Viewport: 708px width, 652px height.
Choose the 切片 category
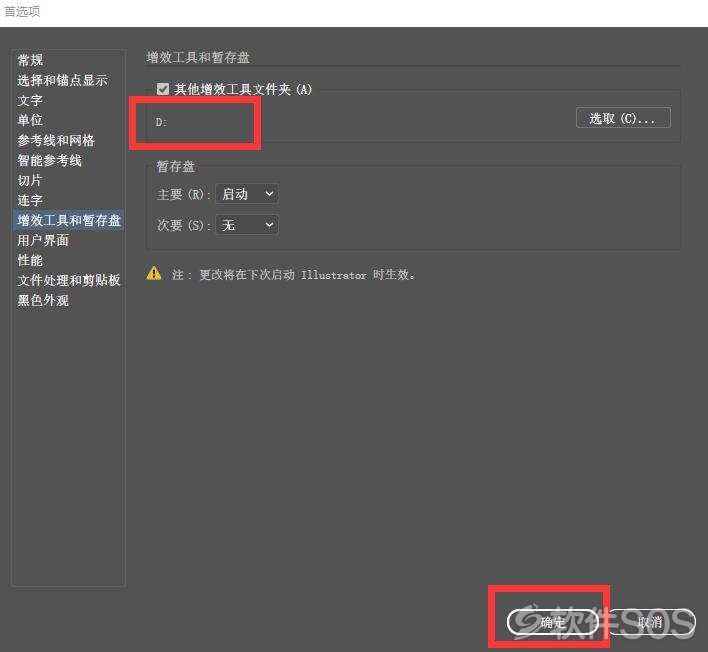30,180
